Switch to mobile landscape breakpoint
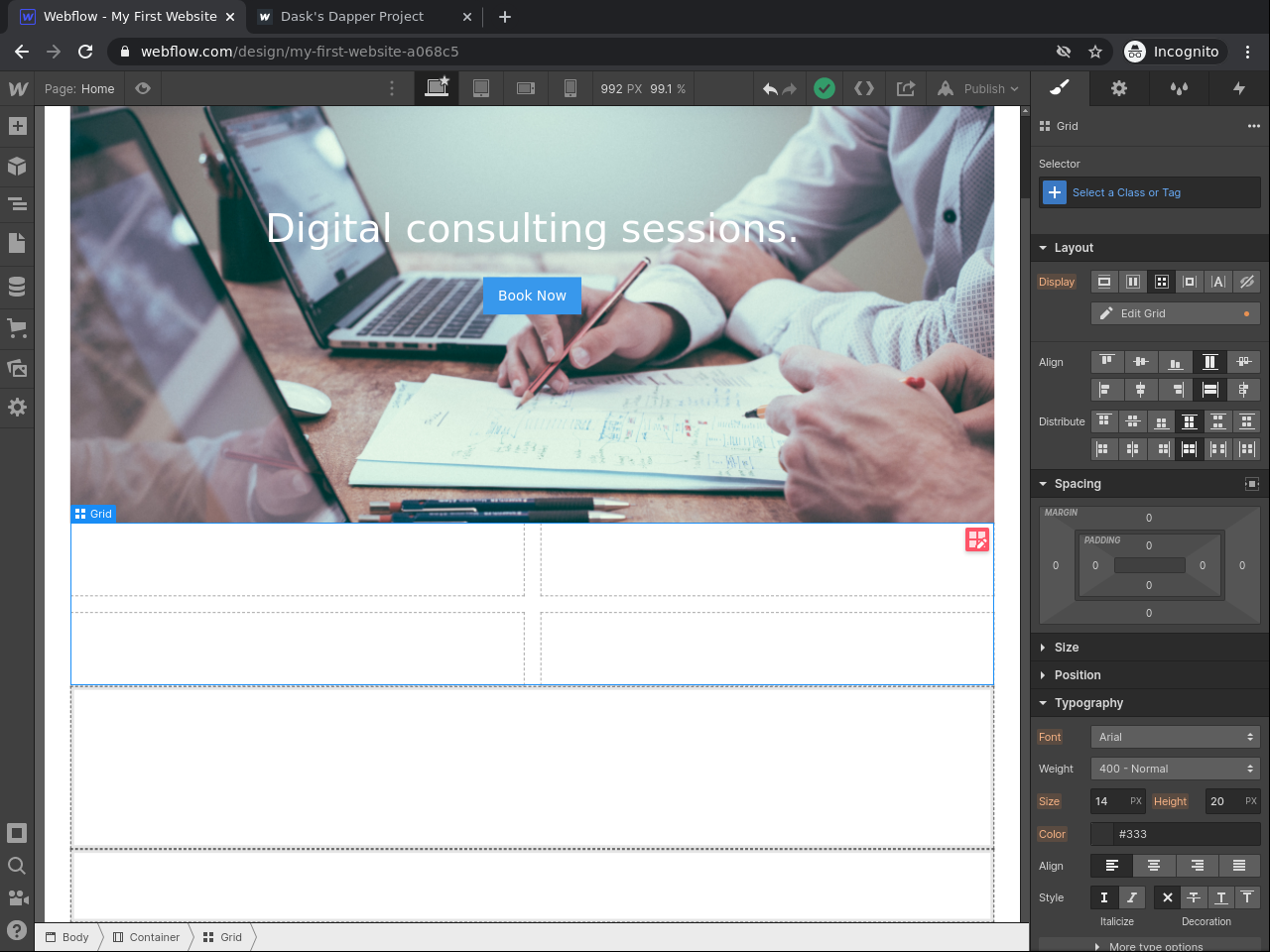This screenshot has height=952, width=1270. point(526,88)
